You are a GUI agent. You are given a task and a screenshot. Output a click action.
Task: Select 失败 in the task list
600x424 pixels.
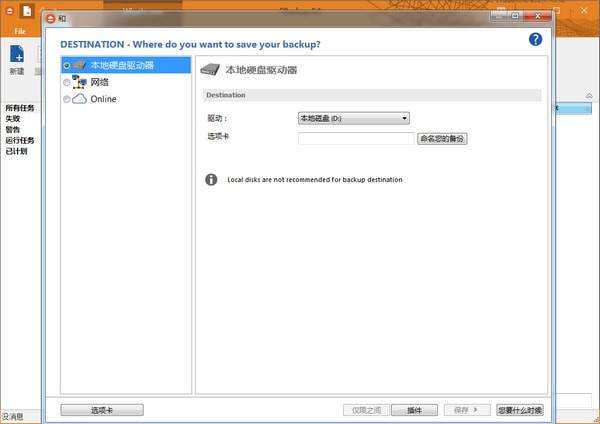(x=13, y=118)
